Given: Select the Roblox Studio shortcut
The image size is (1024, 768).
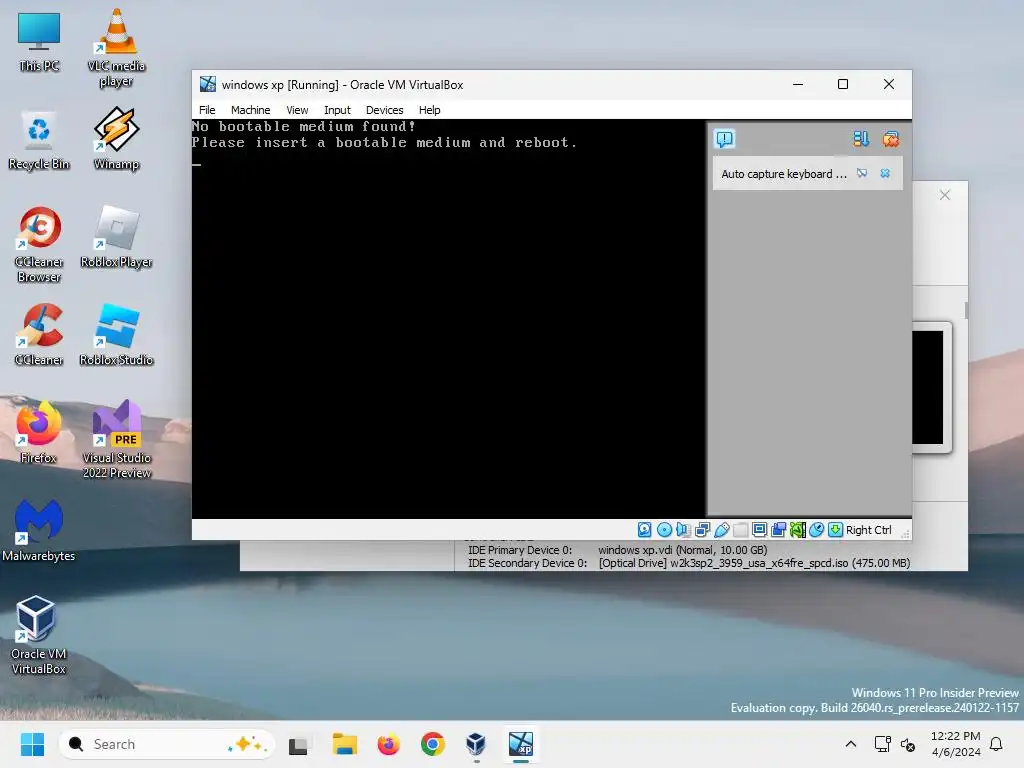Looking at the screenshot, I should (116, 334).
